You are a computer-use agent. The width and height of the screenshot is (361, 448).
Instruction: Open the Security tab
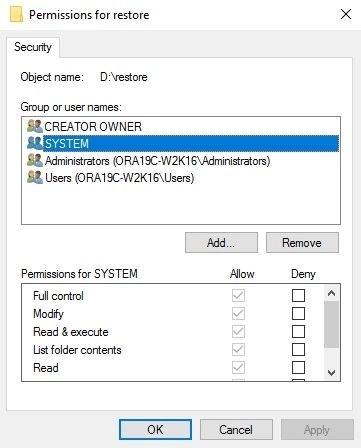click(x=33, y=47)
